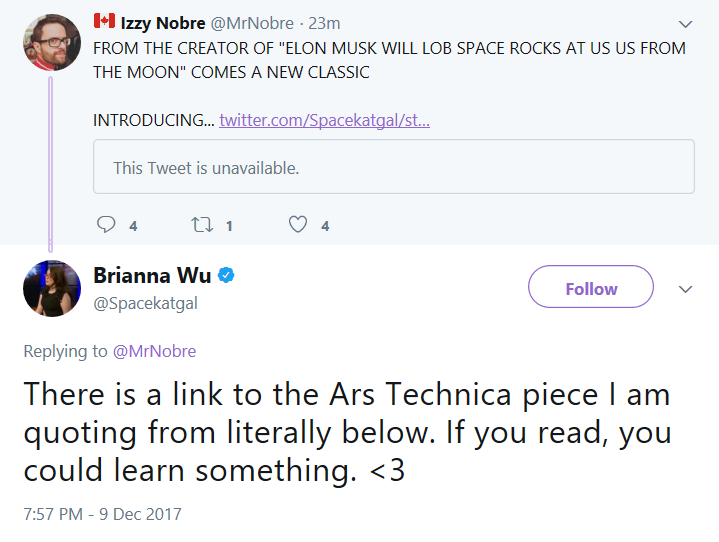
Task: Expand options chevron on Izzy Nobre's tweet
Action: [685, 24]
